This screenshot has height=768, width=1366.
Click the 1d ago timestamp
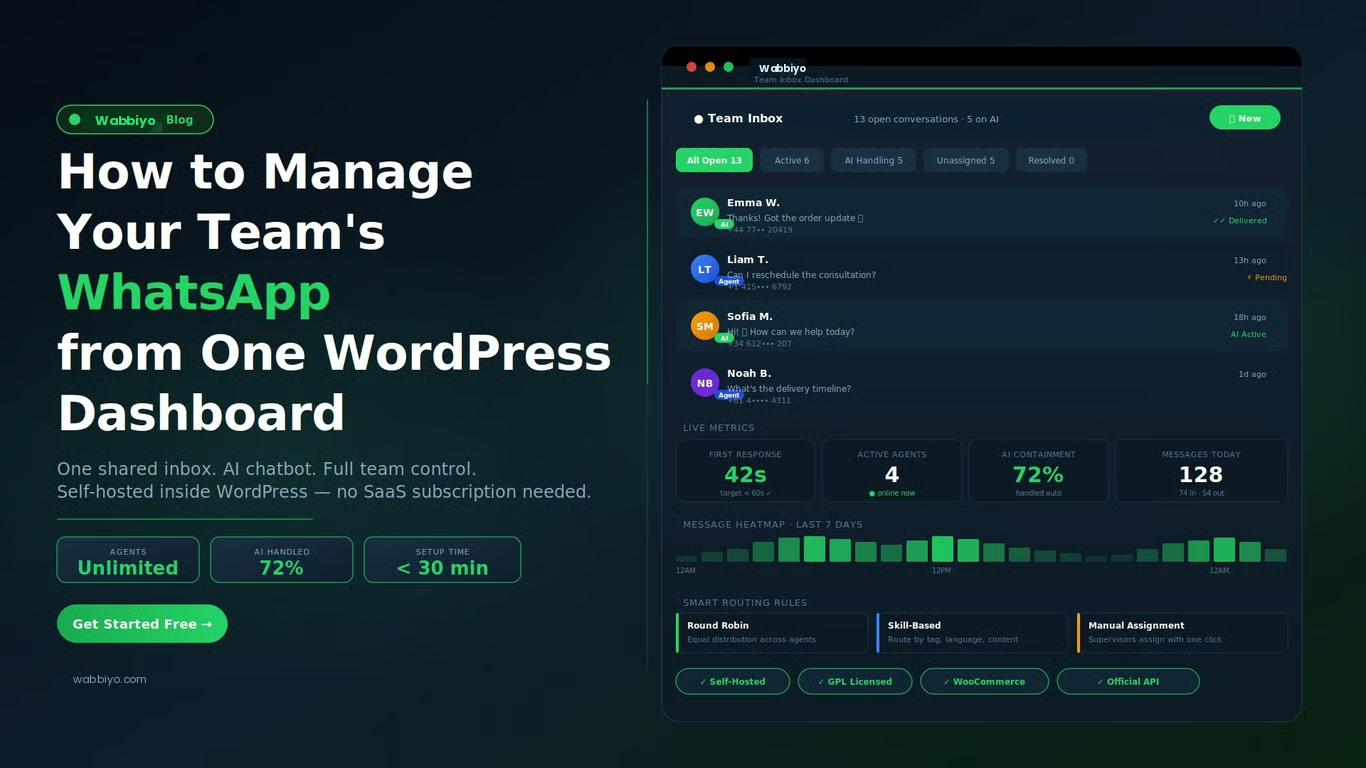tap(1252, 375)
